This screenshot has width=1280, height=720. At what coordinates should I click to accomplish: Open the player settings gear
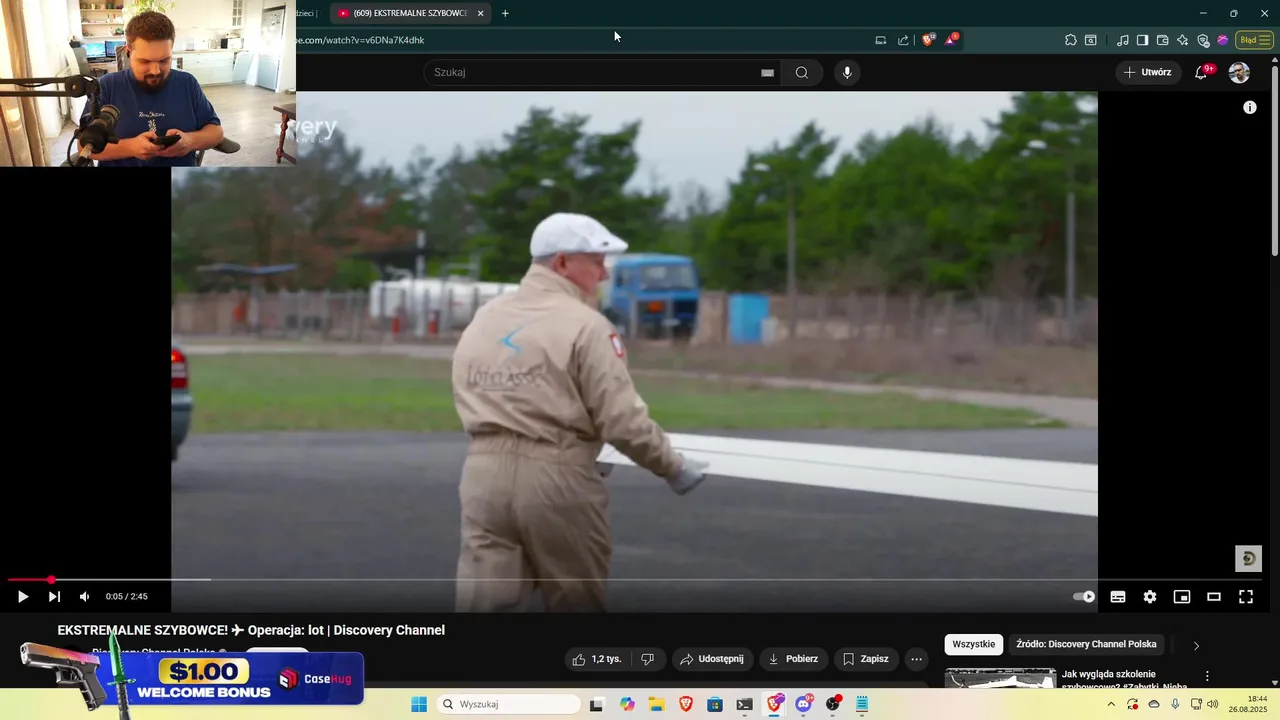tap(1150, 597)
